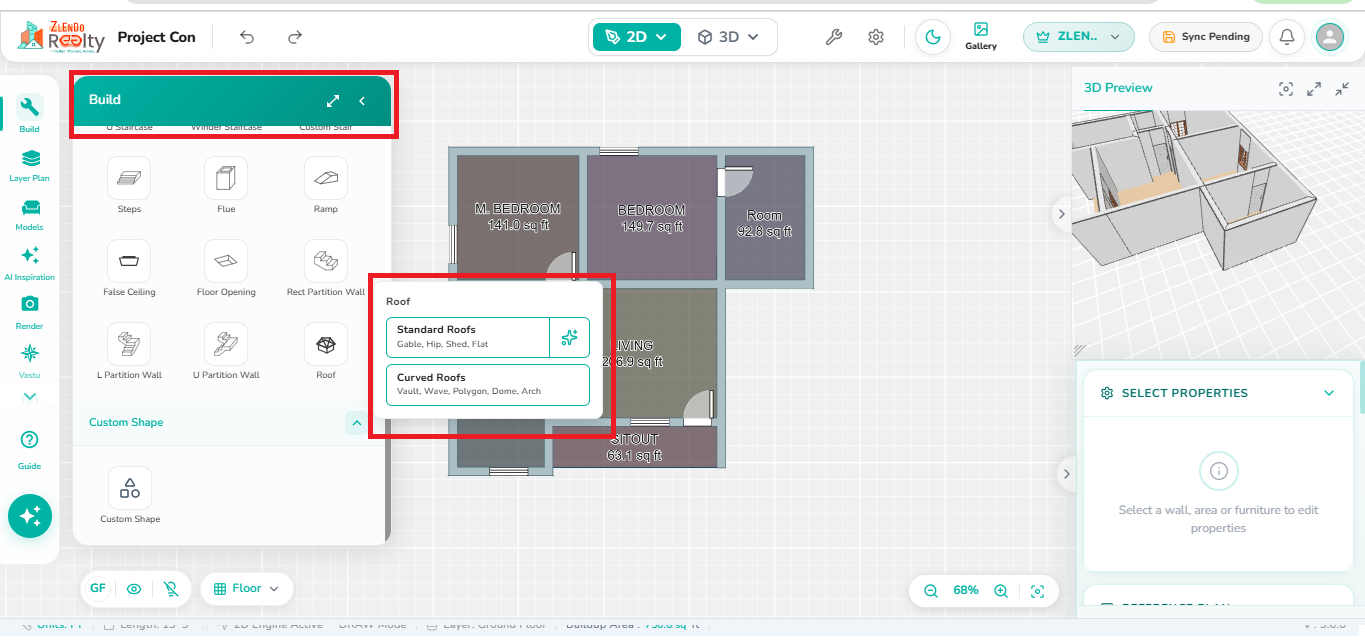Screen dimensions: 1365x641
Task: Open the Vastu compass tool
Action: [30, 361]
